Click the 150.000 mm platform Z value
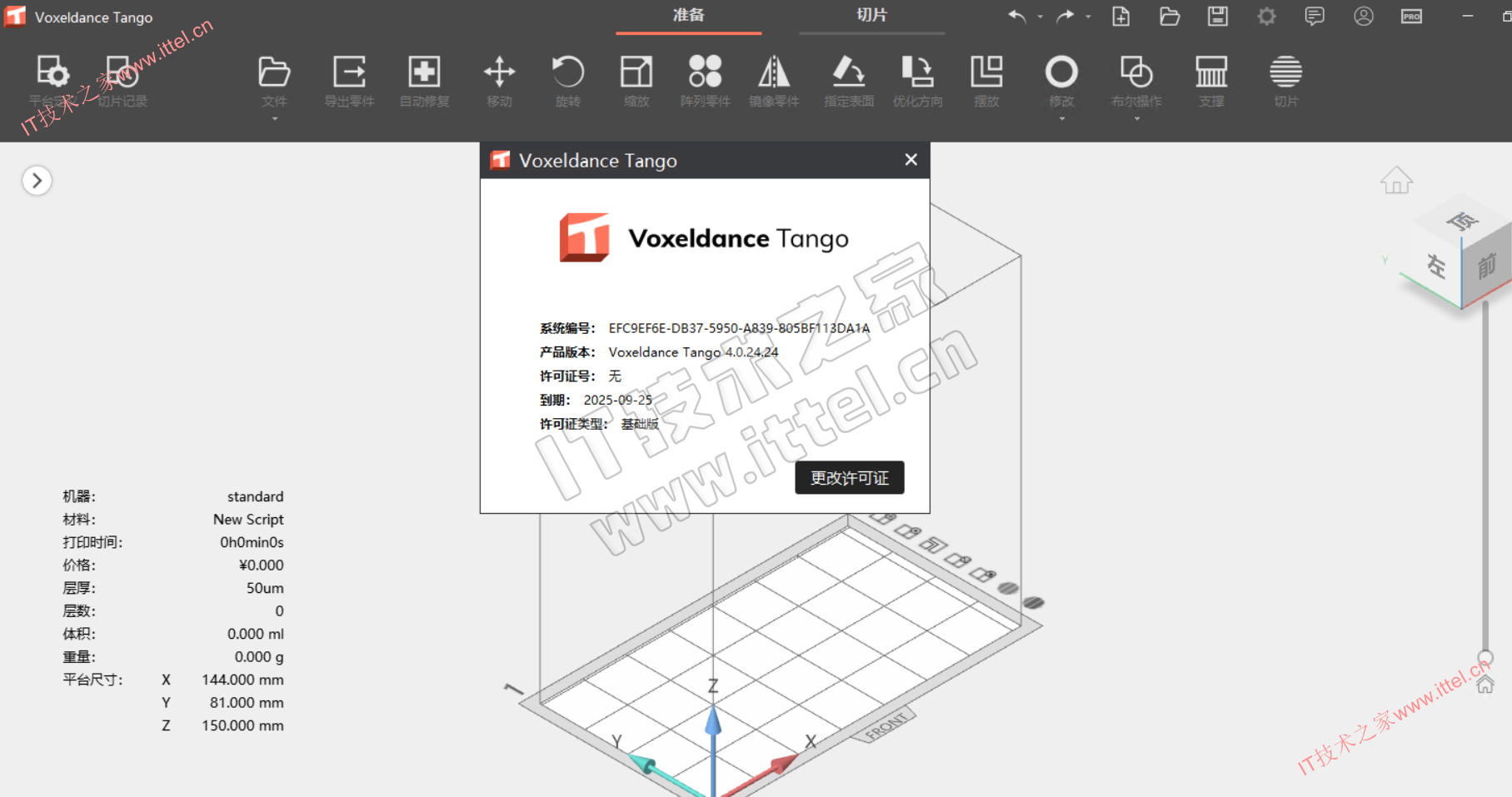Image resolution: width=1512 pixels, height=797 pixels. pyautogui.click(x=242, y=725)
